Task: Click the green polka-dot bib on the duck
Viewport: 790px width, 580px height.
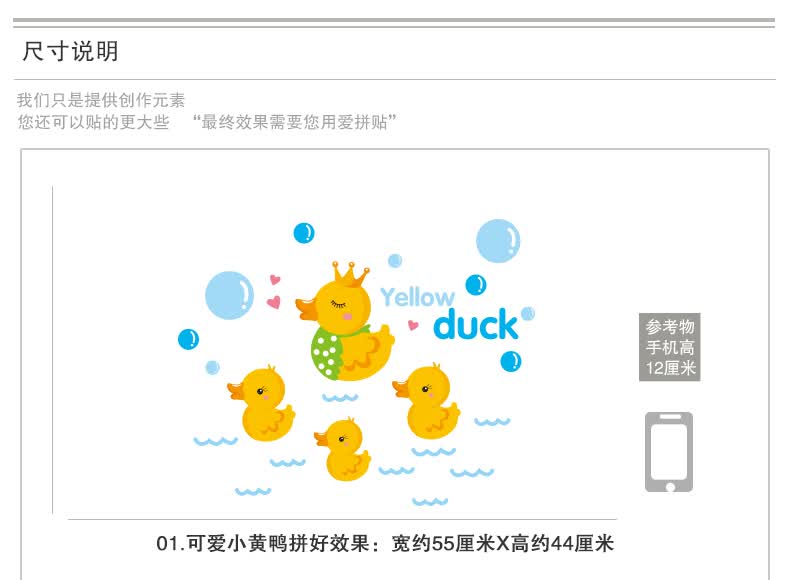Action: point(327,352)
